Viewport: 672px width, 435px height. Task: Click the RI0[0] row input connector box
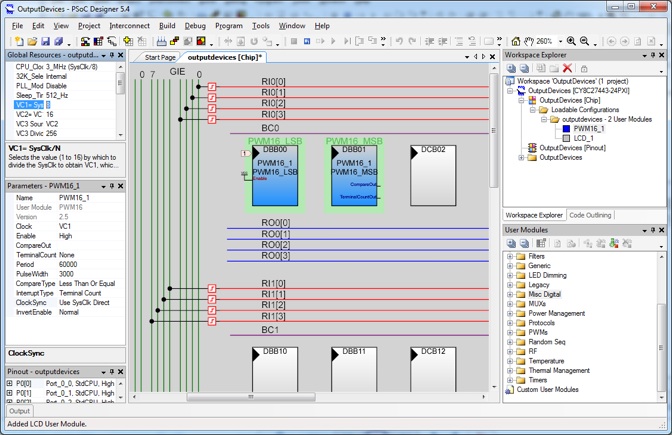pyautogui.click(x=212, y=87)
